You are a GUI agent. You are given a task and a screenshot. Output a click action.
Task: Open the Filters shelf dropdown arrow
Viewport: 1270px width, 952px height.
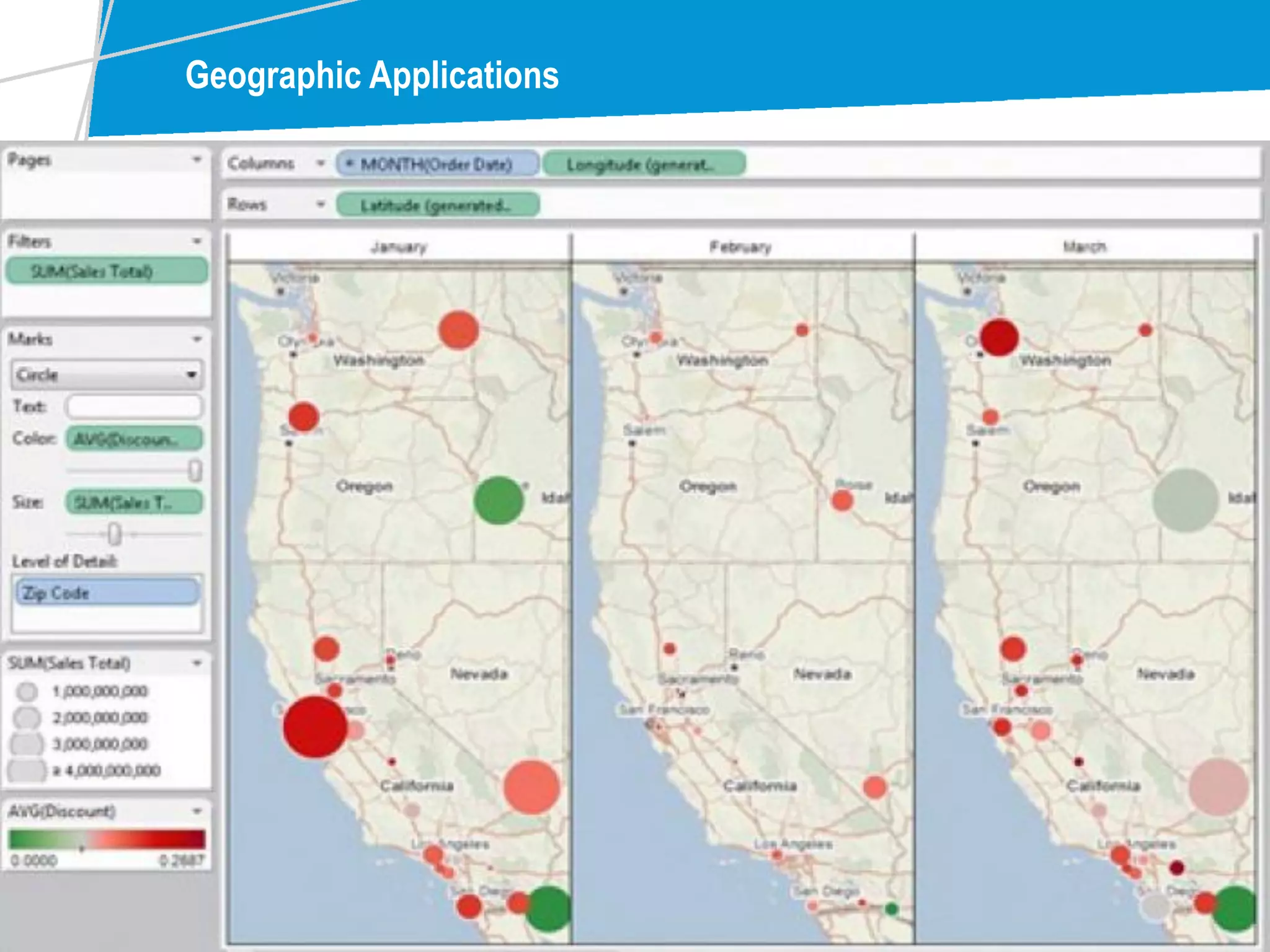pos(197,241)
